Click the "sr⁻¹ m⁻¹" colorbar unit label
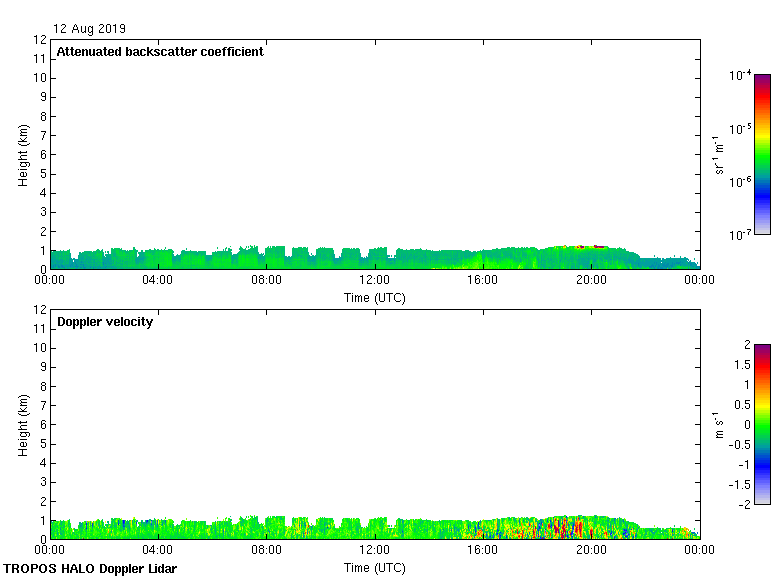780x580 pixels. [x=718, y=155]
